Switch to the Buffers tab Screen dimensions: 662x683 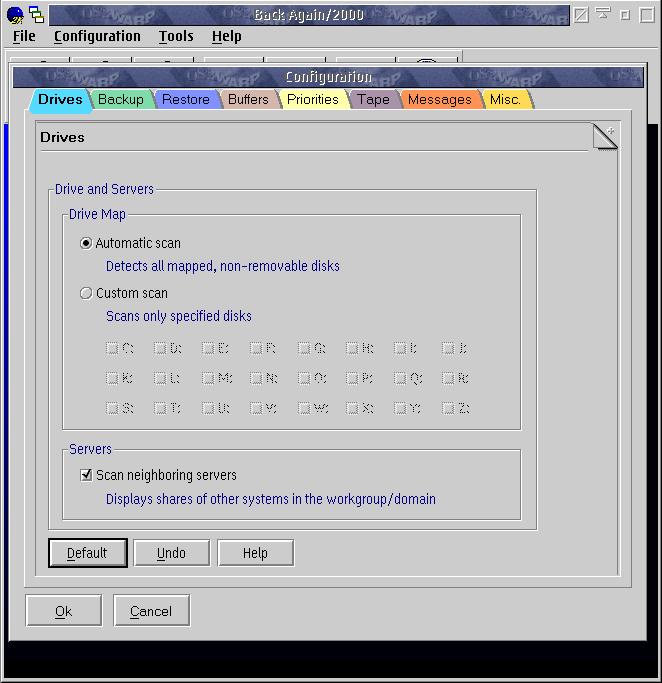click(248, 99)
